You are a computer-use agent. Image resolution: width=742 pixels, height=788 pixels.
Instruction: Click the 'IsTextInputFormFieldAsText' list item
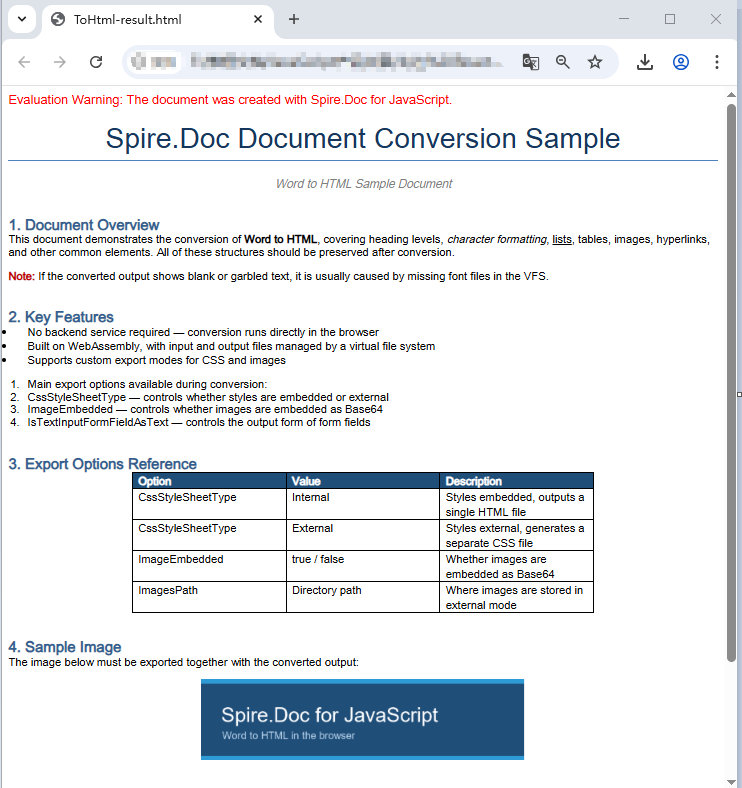tap(199, 422)
